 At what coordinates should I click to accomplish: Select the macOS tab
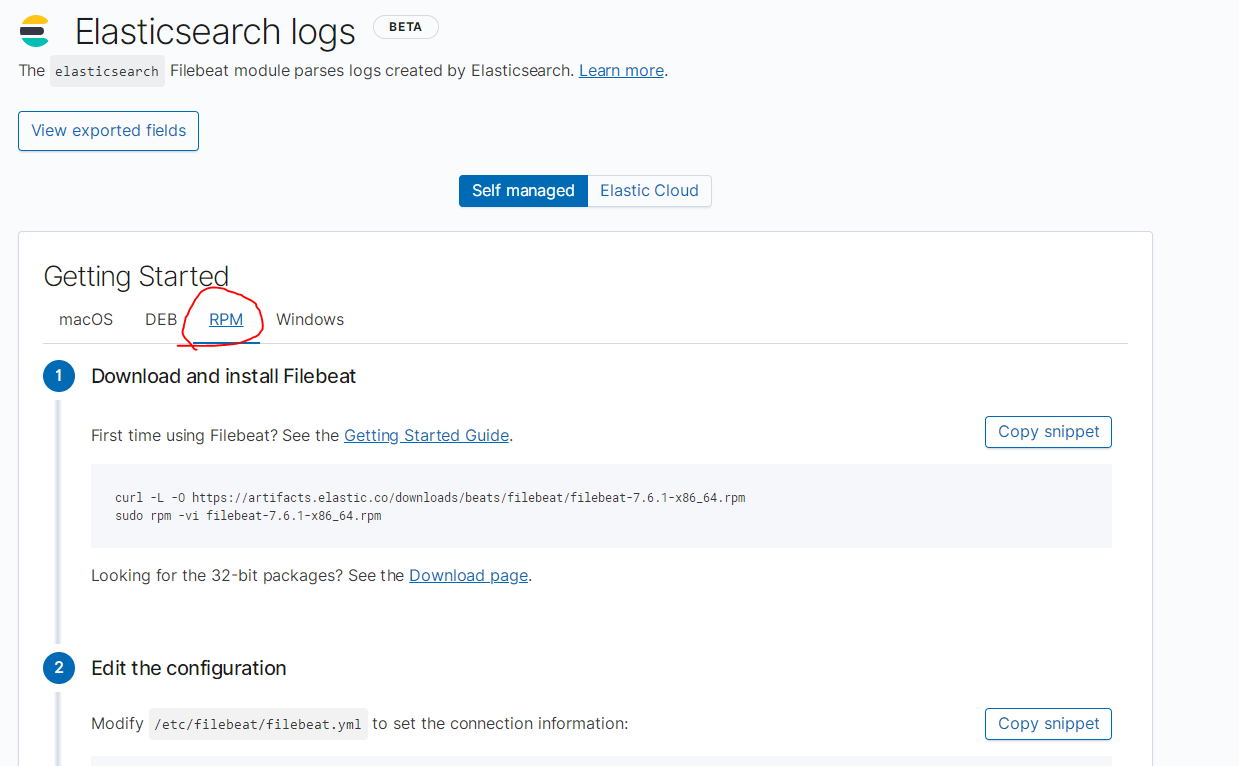click(86, 319)
